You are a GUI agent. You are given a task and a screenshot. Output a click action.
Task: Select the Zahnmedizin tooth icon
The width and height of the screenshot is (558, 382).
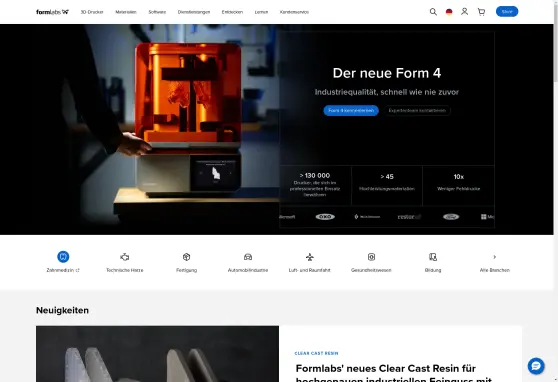pyautogui.click(x=63, y=257)
